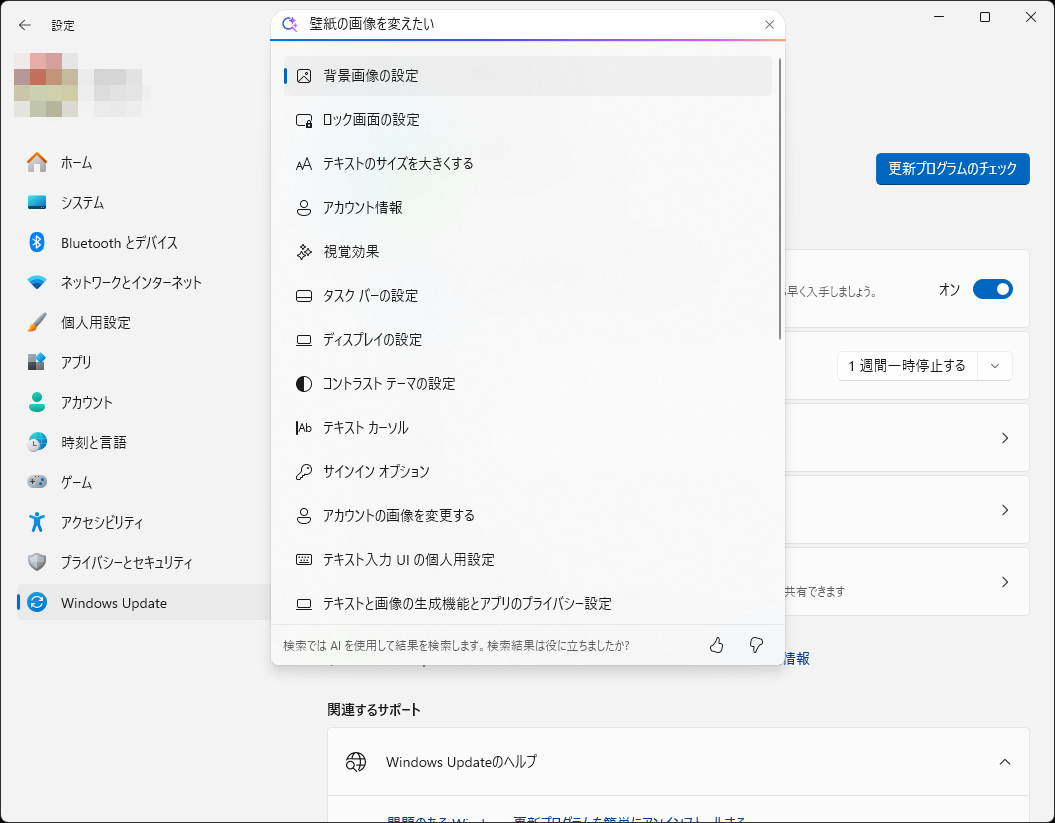
Task: Open the 詳細情報 link
Action: pos(793,657)
